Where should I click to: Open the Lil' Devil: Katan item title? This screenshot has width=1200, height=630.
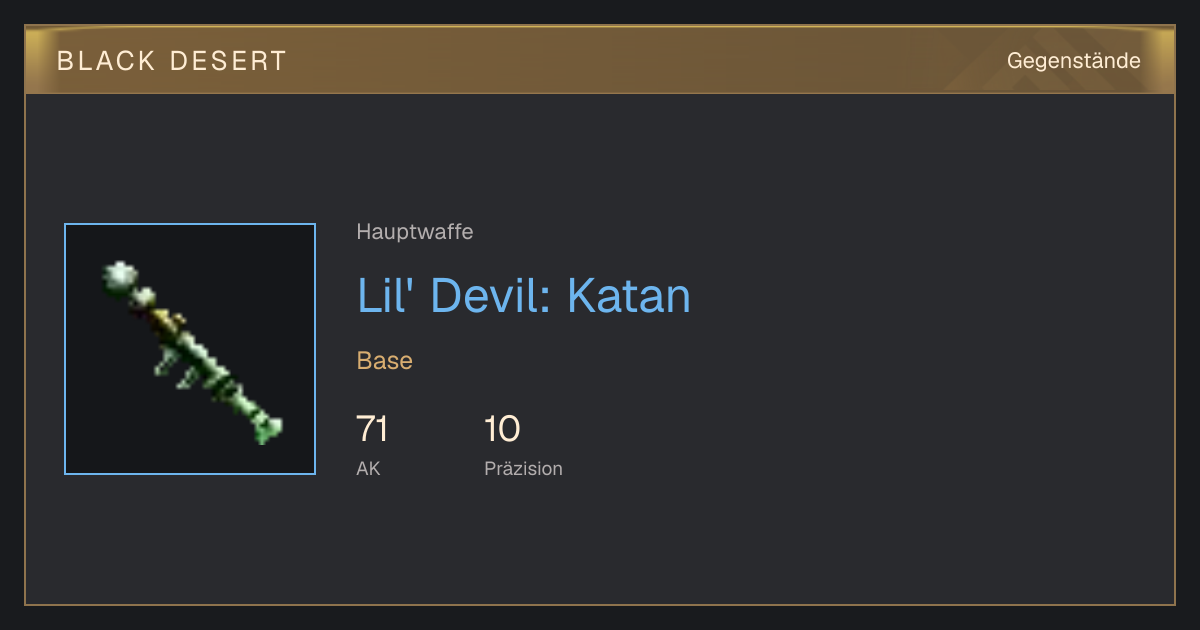(523, 295)
